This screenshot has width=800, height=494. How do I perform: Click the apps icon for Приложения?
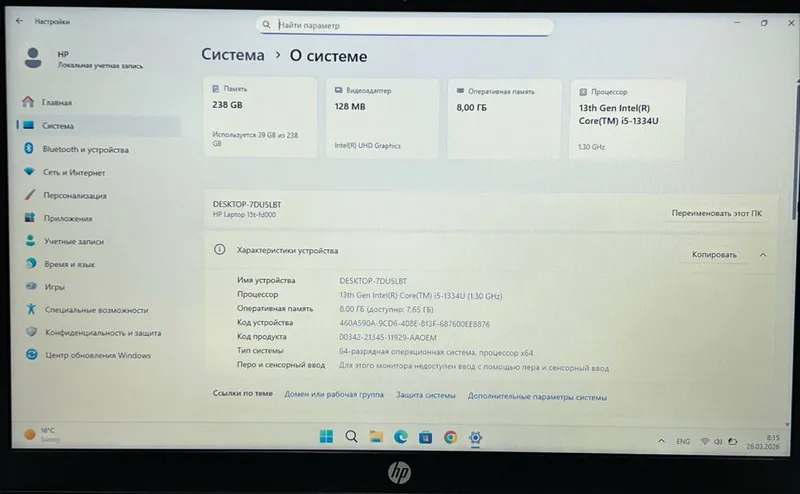click(30, 217)
